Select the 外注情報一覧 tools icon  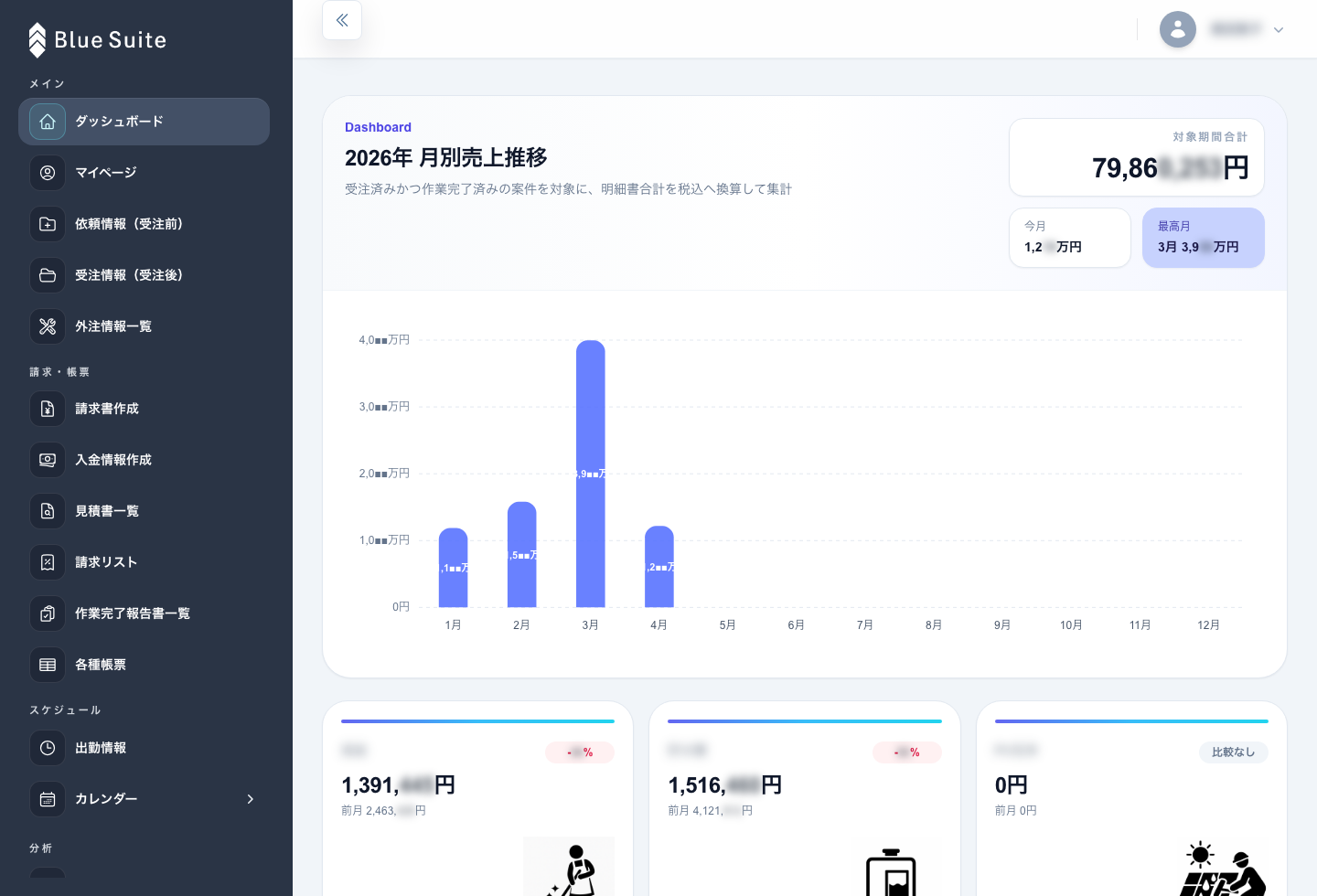coord(48,325)
